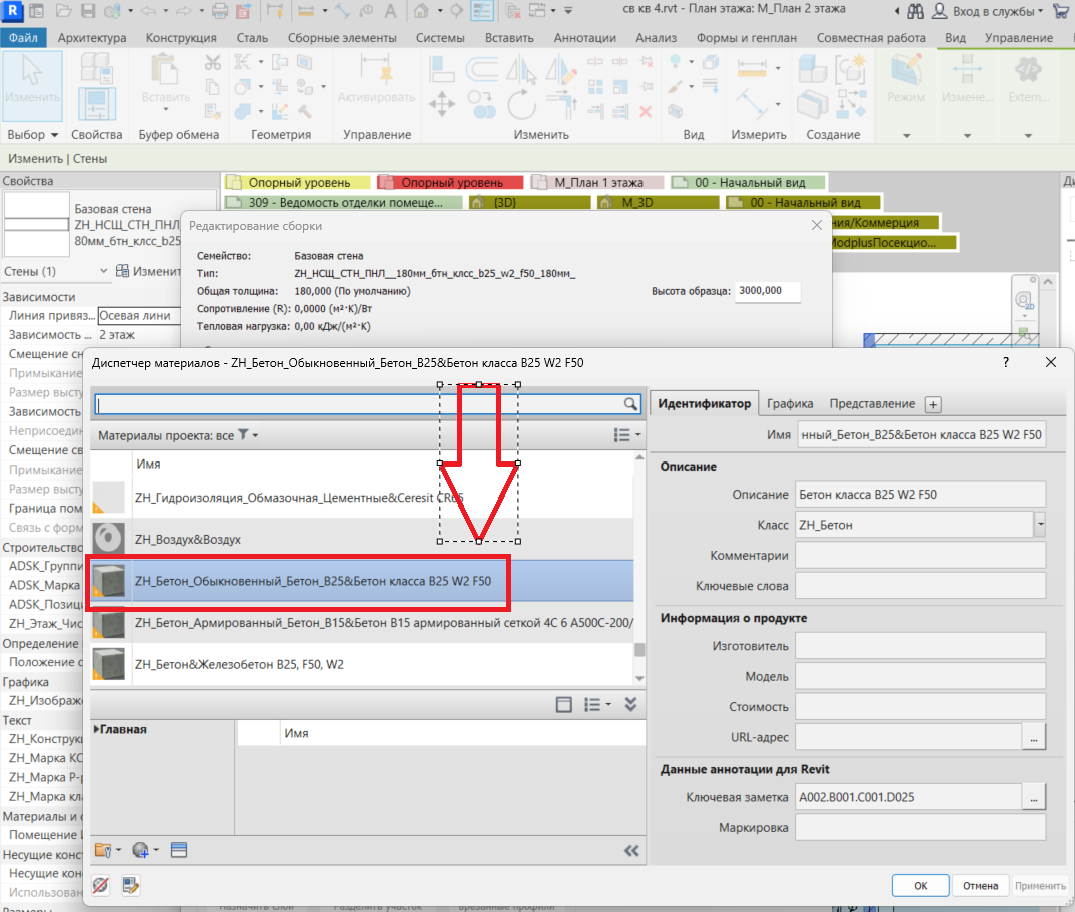Open the Аннотации ribbon tab
The width and height of the screenshot is (1075, 912).
[584, 38]
